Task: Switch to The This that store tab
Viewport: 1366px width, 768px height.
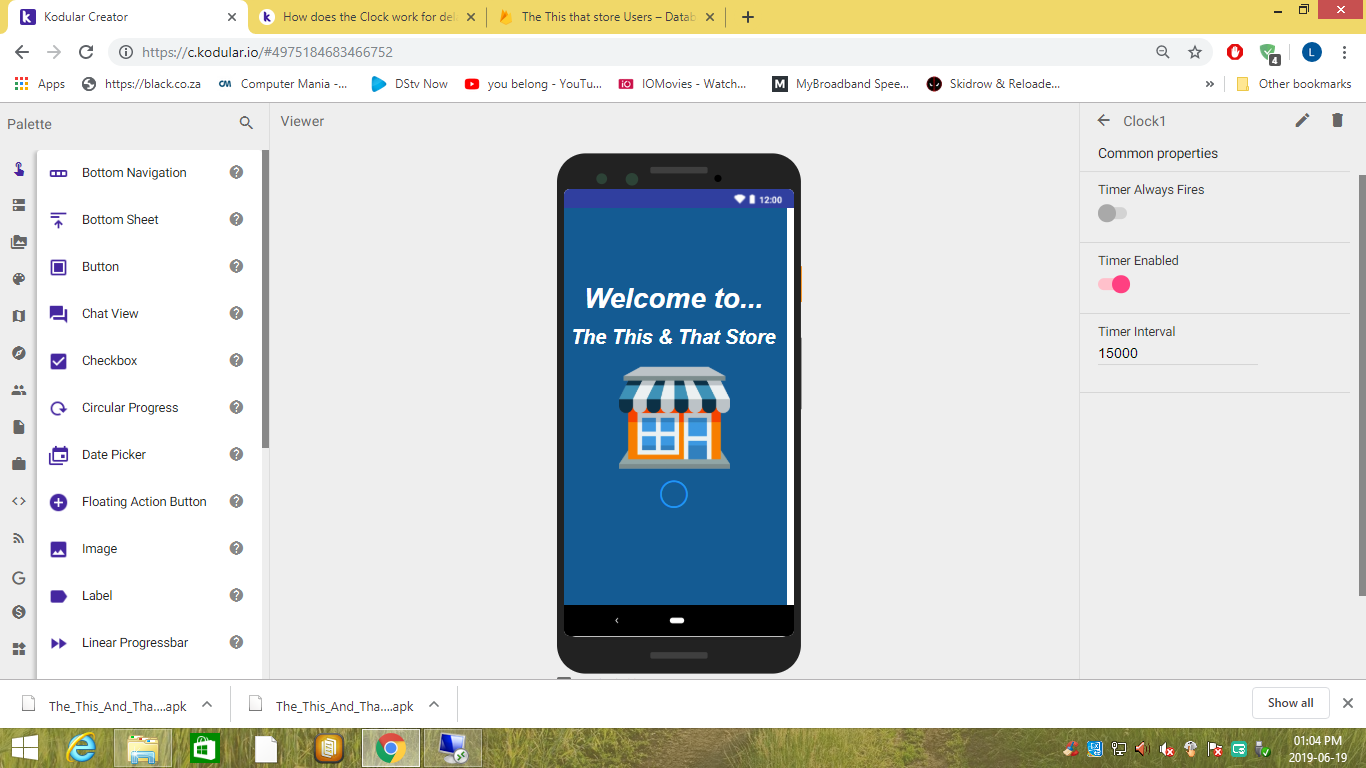Action: [606, 17]
